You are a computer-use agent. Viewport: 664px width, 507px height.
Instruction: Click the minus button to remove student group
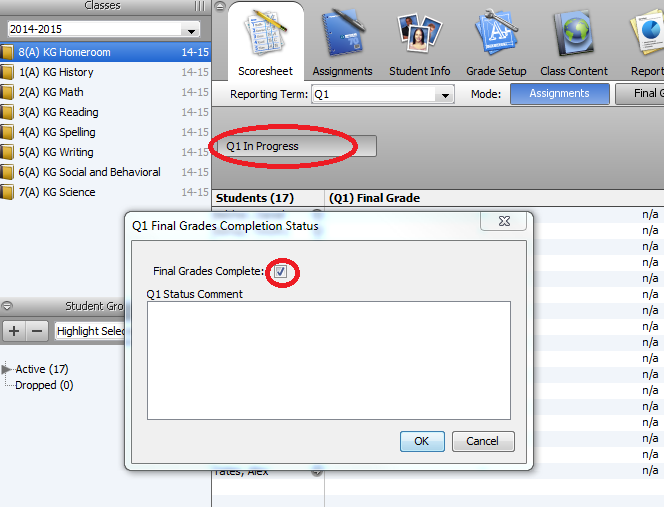click(x=37, y=330)
